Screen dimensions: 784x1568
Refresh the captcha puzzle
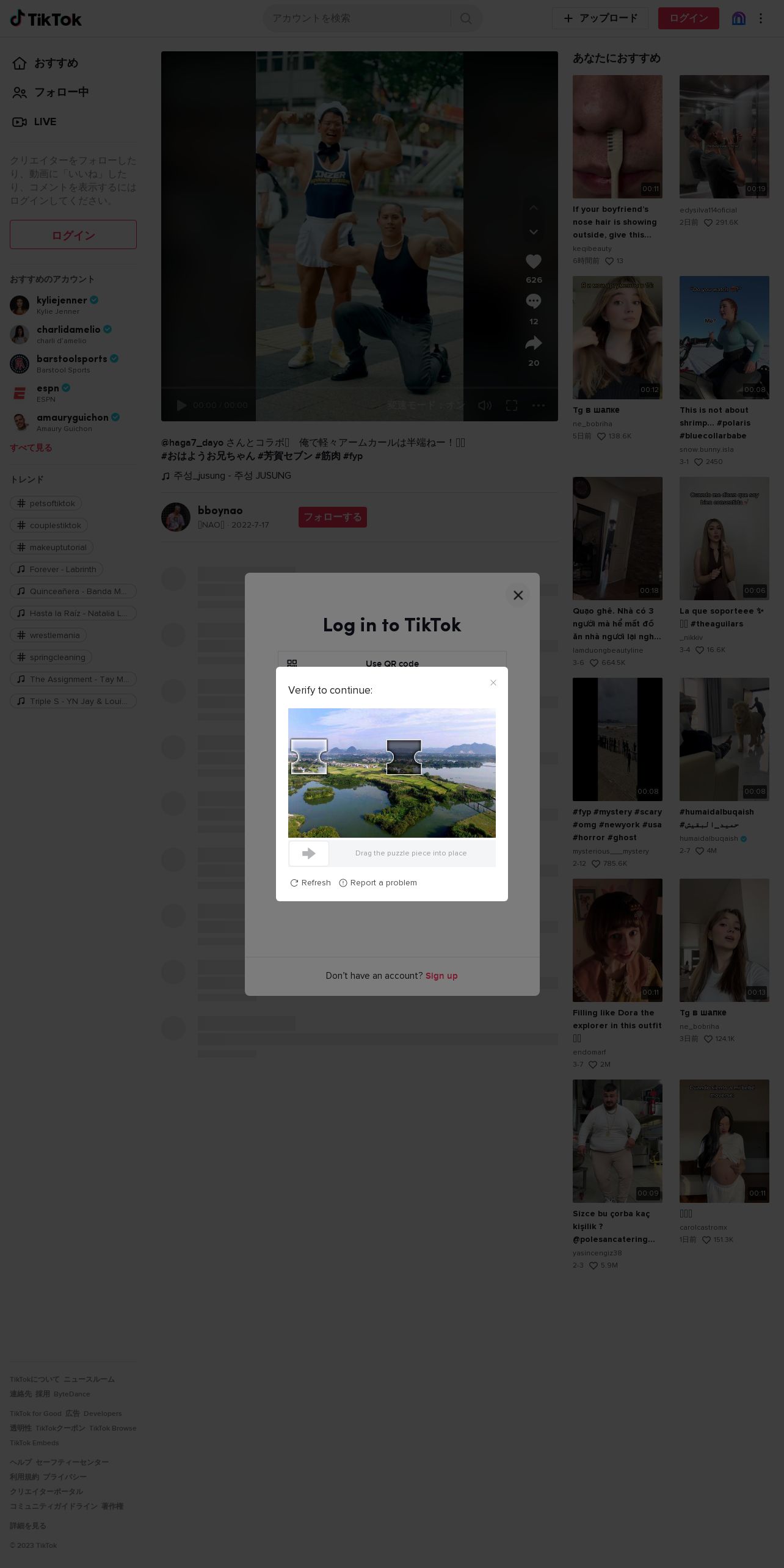[311, 883]
